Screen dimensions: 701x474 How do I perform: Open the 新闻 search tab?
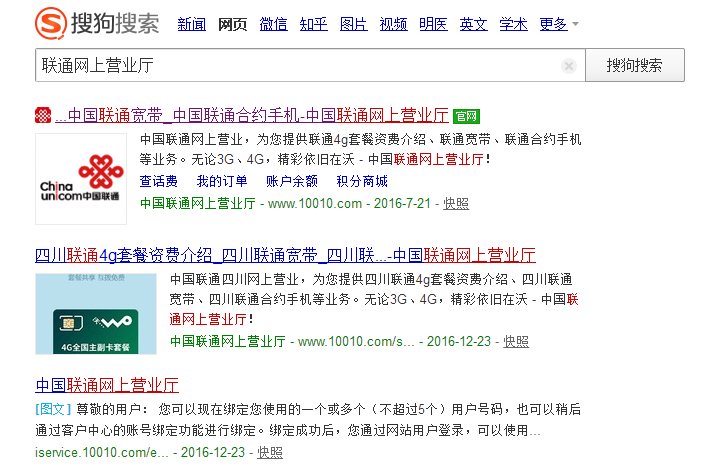tap(192, 24)
